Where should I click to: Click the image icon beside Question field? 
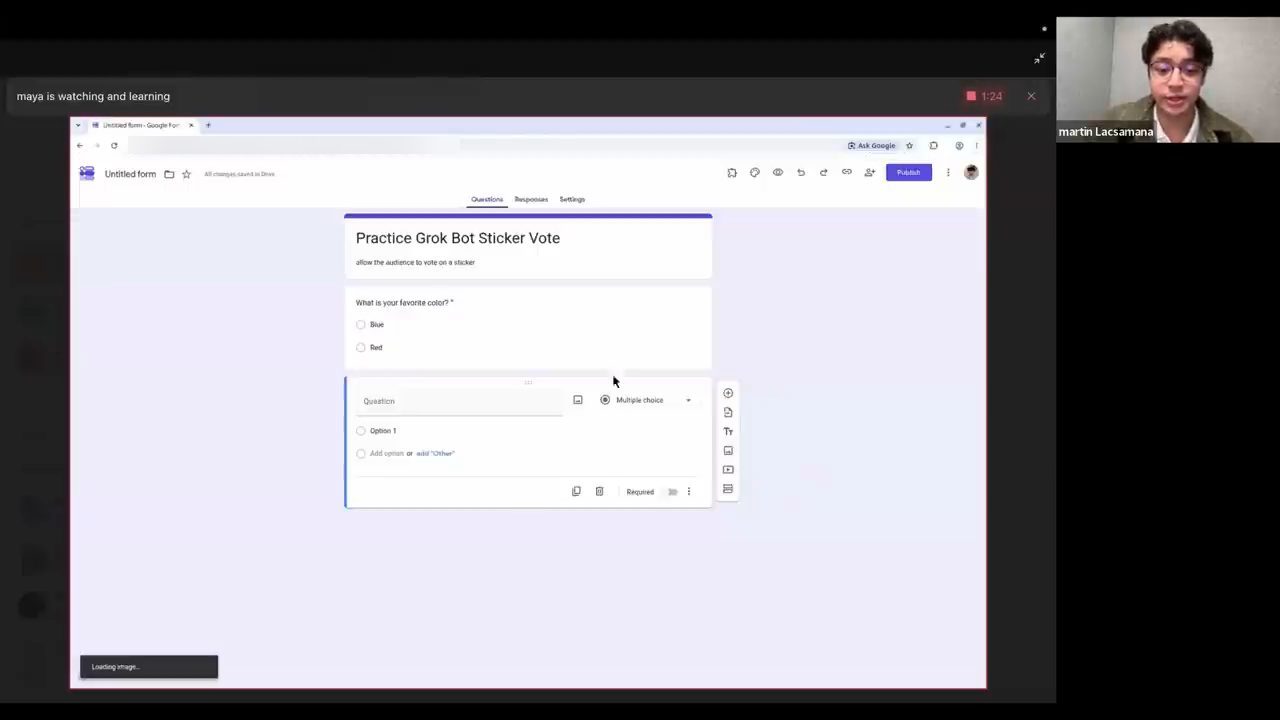click(x=578, y=400)
